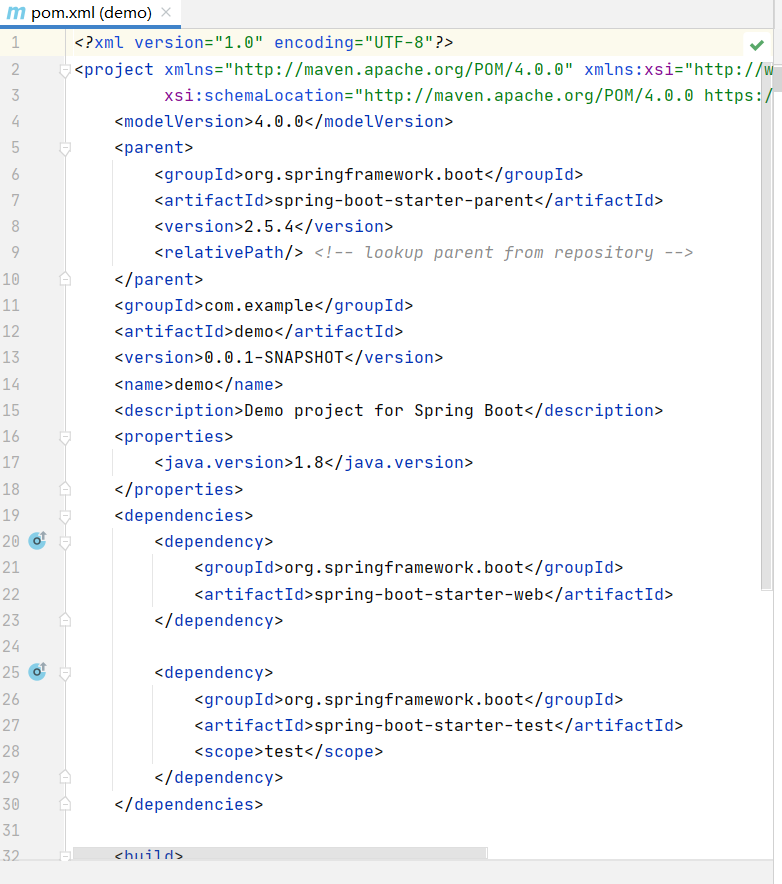Click 'org.springframework.boot' on line 26
782x884 pixels.
(404, 699)
